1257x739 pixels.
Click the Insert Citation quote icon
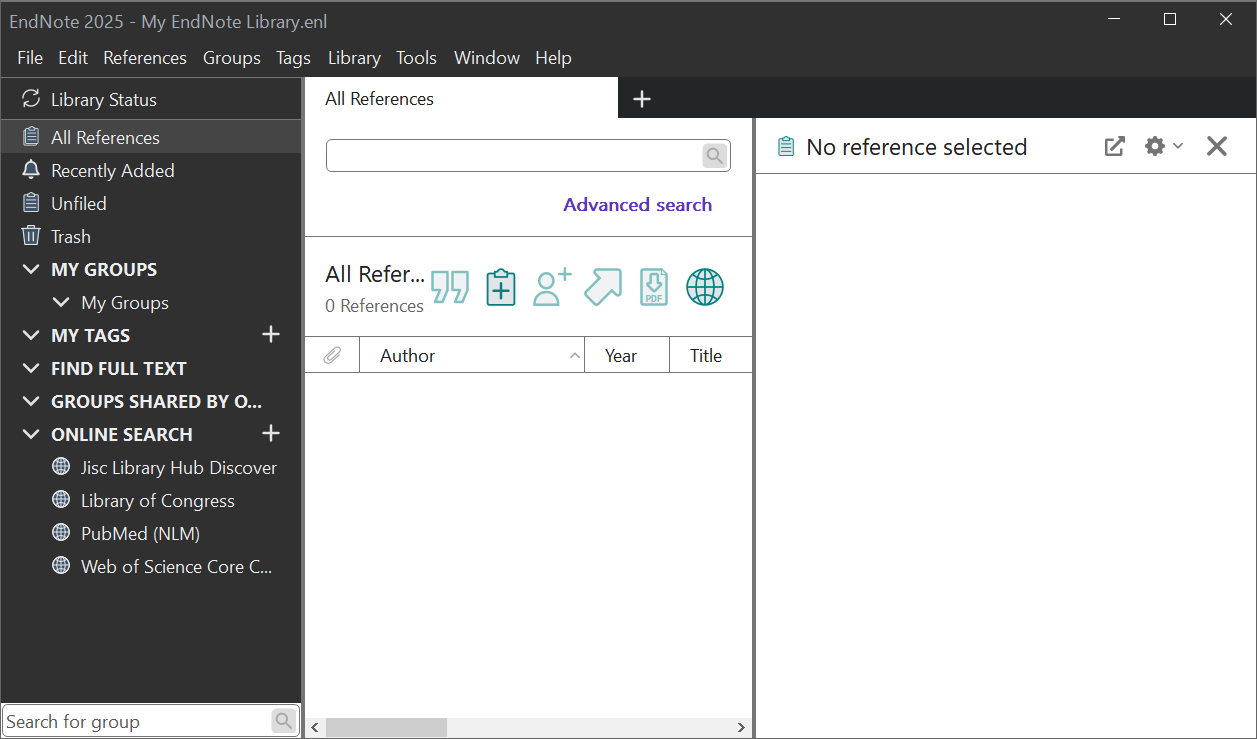click(x=450, y=287)
